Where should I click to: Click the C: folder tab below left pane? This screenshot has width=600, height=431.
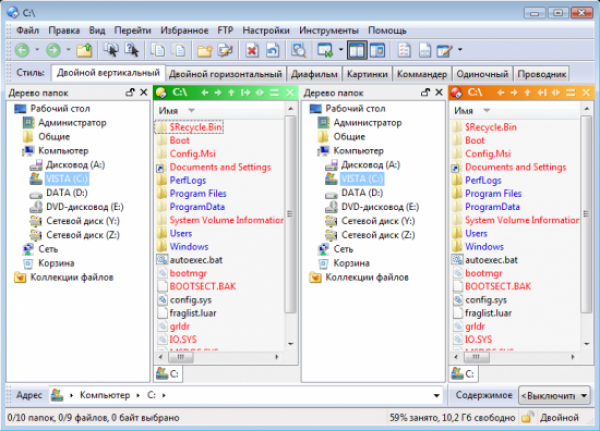pos(169,373)
